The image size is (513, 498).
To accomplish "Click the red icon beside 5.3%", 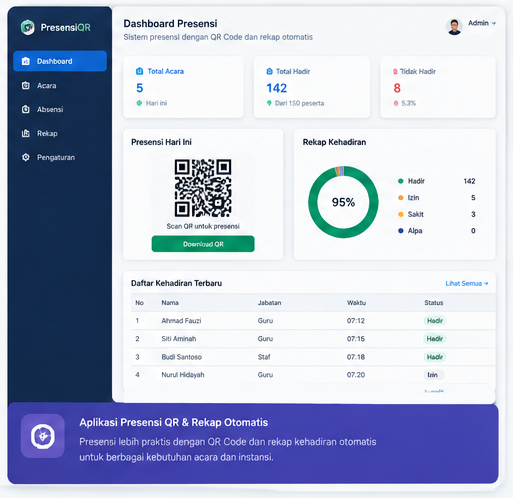I will [396, 103].
